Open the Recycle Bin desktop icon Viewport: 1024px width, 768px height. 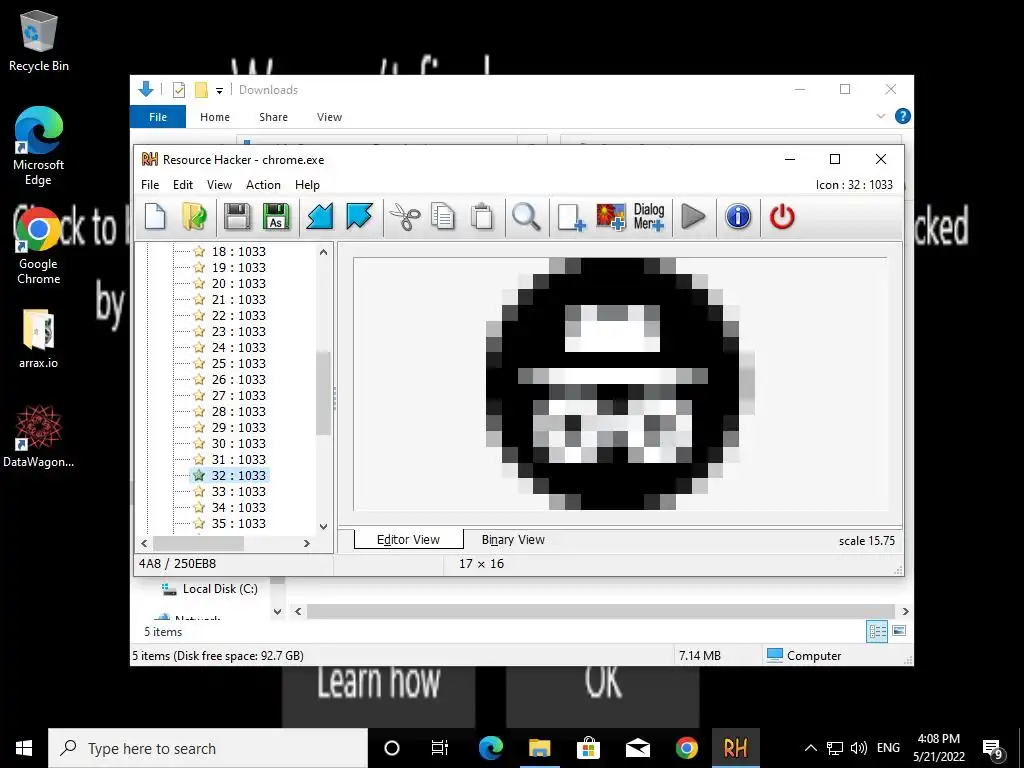[x=39, y=42]
